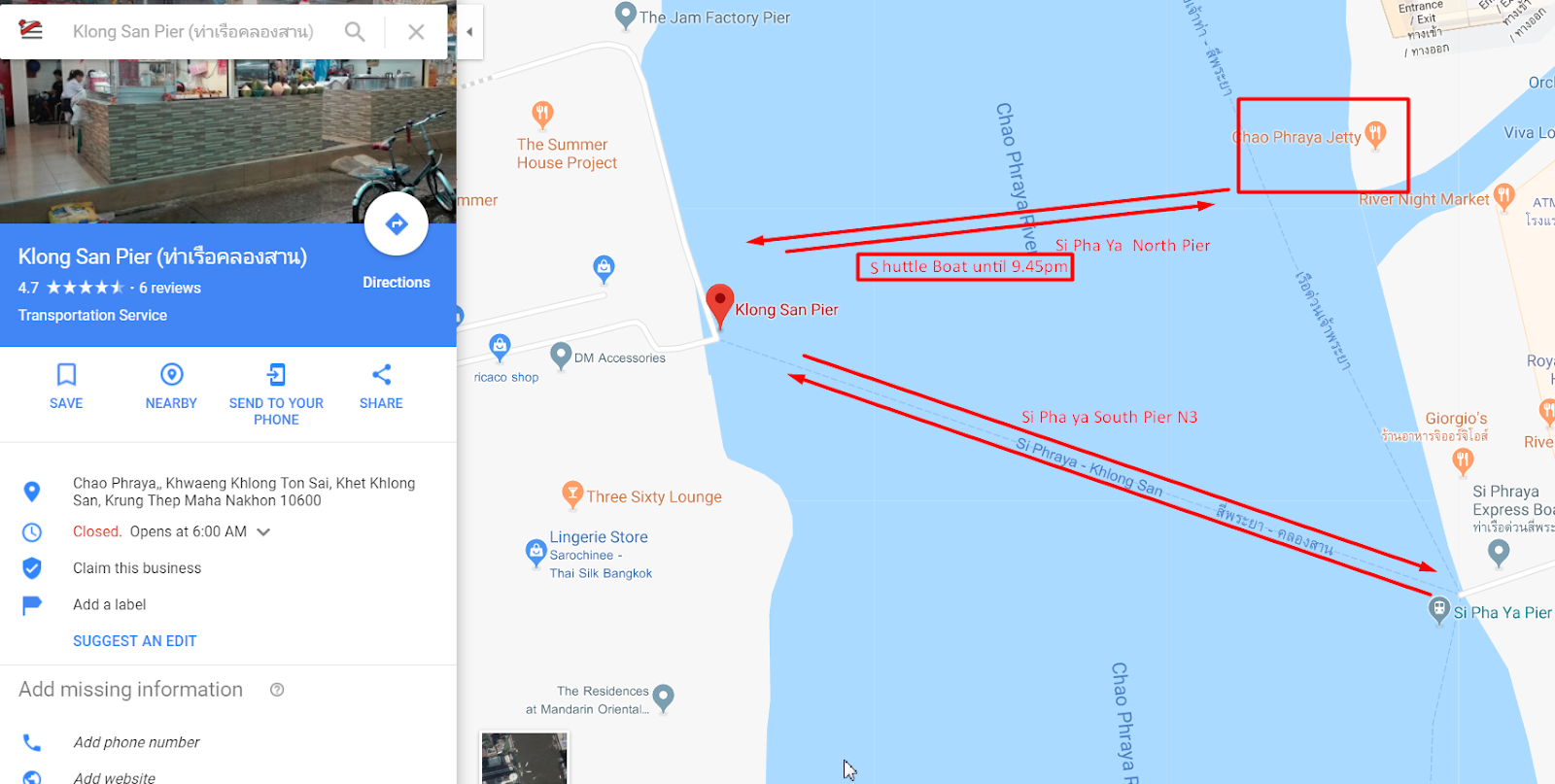Image resolution: width=1555 pixels, height=784 pixels.
Task: Select the Si Pha Ya Pier transit icon
Action: 1439,609
